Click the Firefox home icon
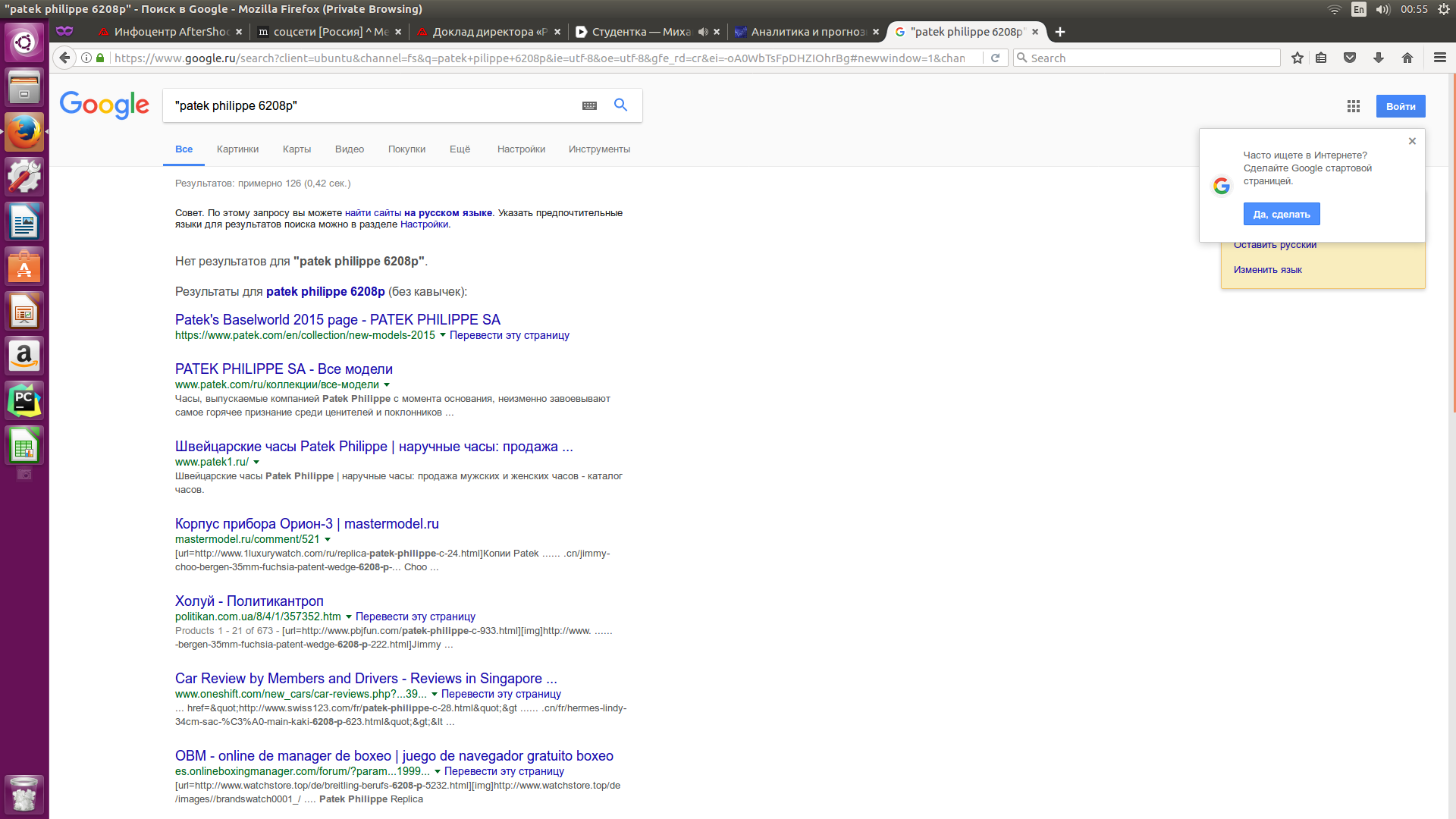 (x=1407, y=58)
